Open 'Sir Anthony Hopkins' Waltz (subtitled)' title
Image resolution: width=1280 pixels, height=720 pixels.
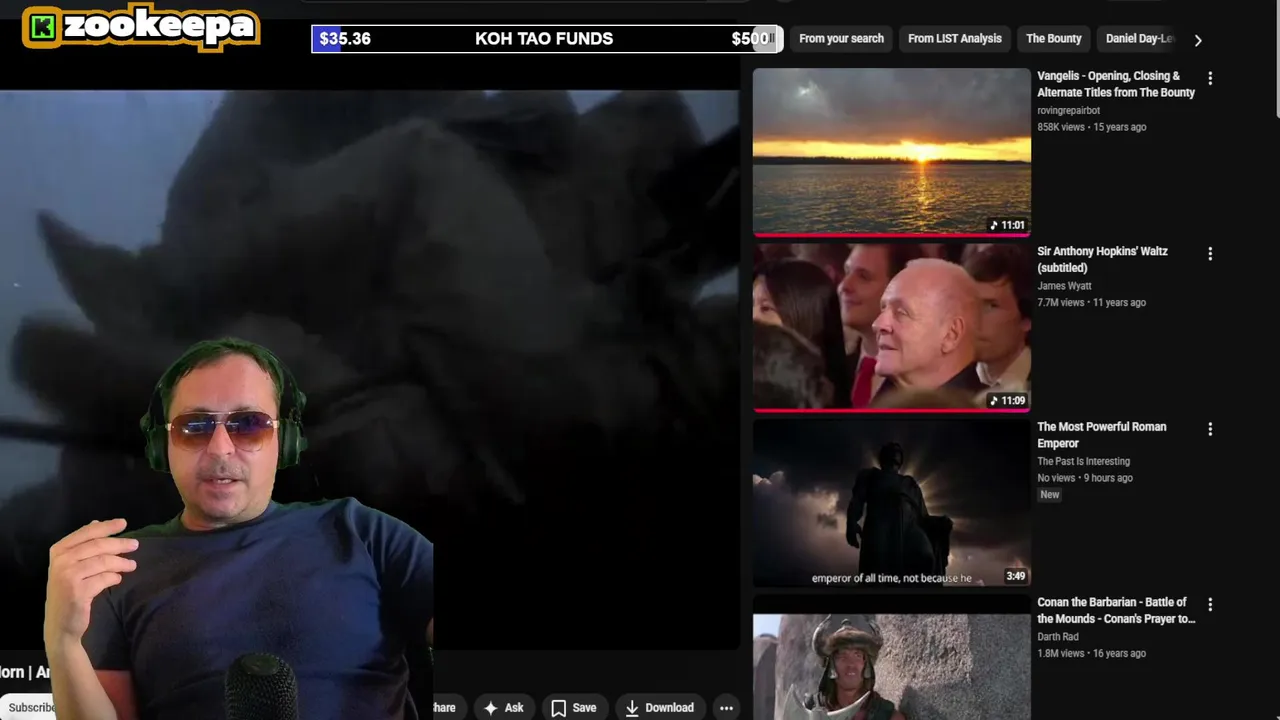click(x=1102, y=259)
